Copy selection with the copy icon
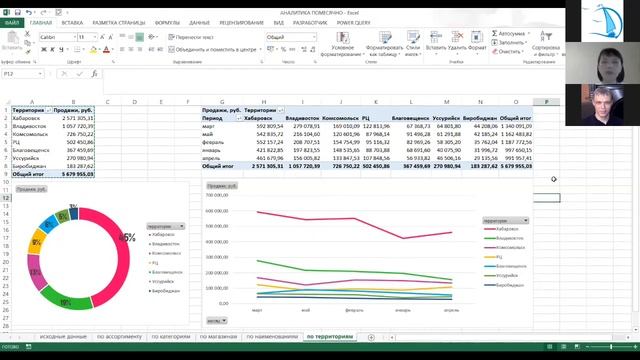The height and width of the screenshot is (360, 640). coord(27,43)
